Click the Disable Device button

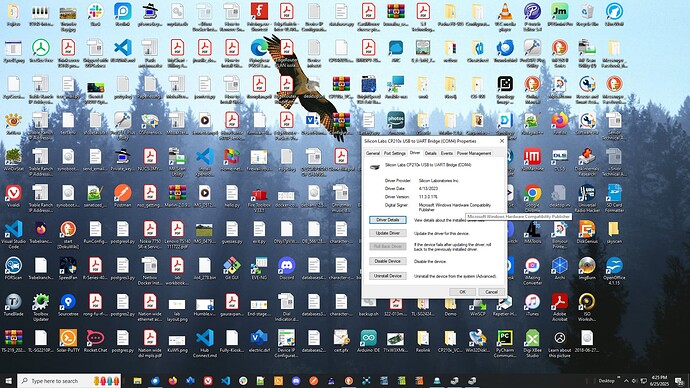[x=388, y=261]
